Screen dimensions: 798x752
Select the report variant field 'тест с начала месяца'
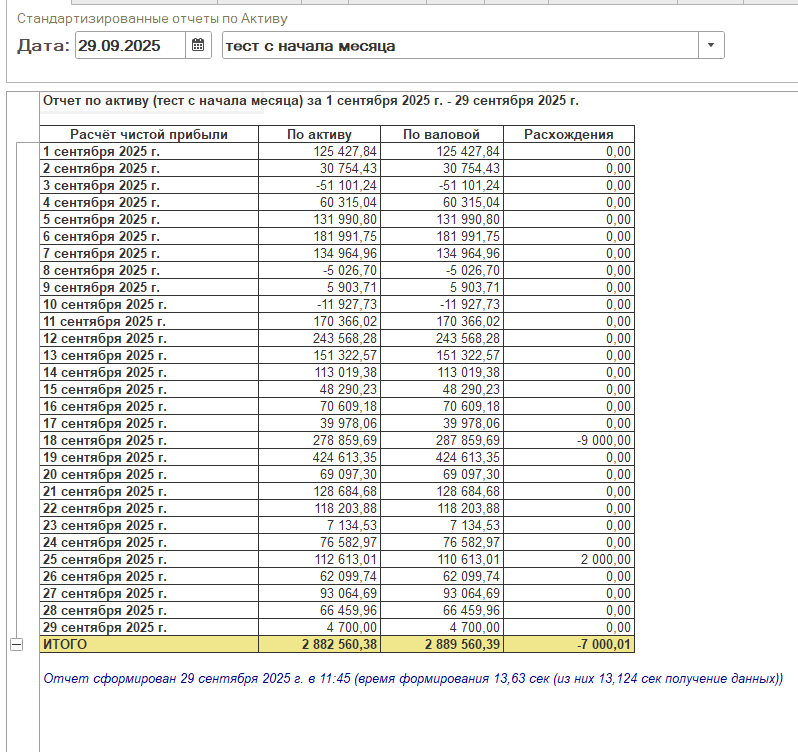point(461,45)
